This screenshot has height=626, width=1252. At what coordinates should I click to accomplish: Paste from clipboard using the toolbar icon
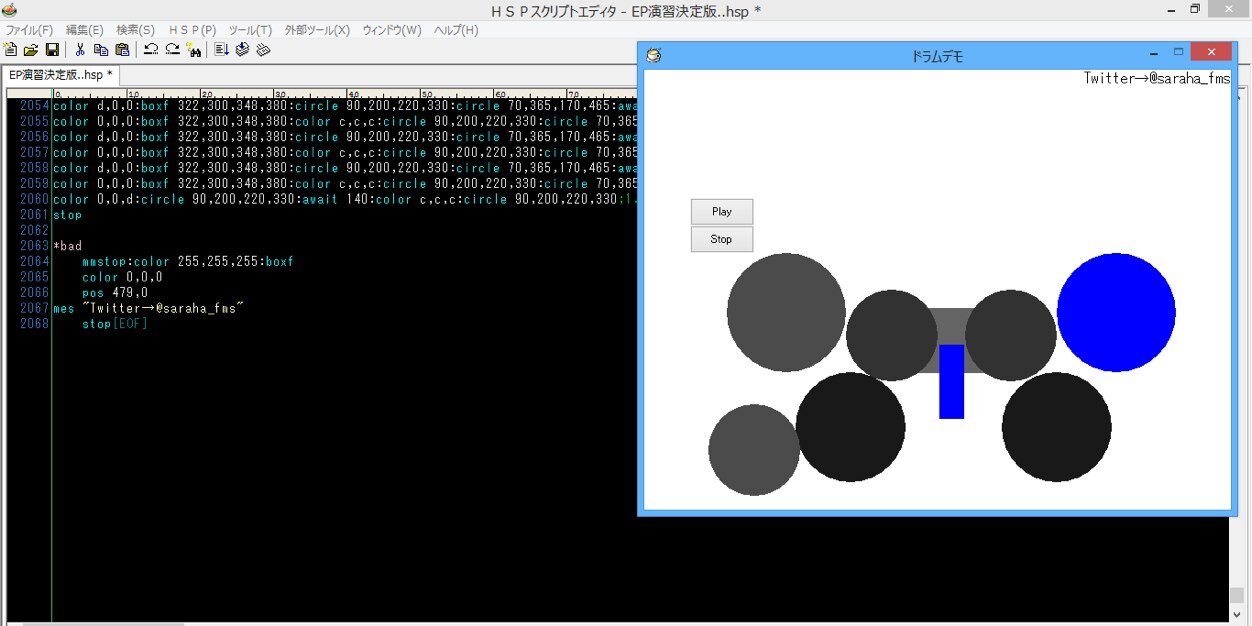point(122,49)
